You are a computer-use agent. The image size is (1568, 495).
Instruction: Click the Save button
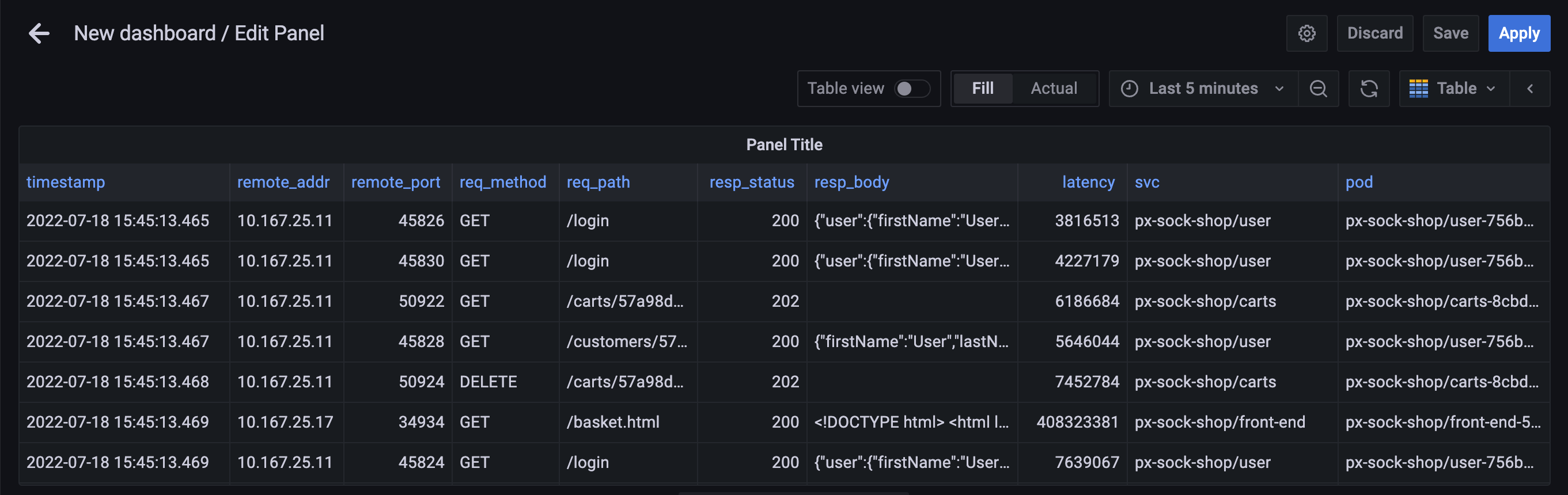click(1450, 33)
